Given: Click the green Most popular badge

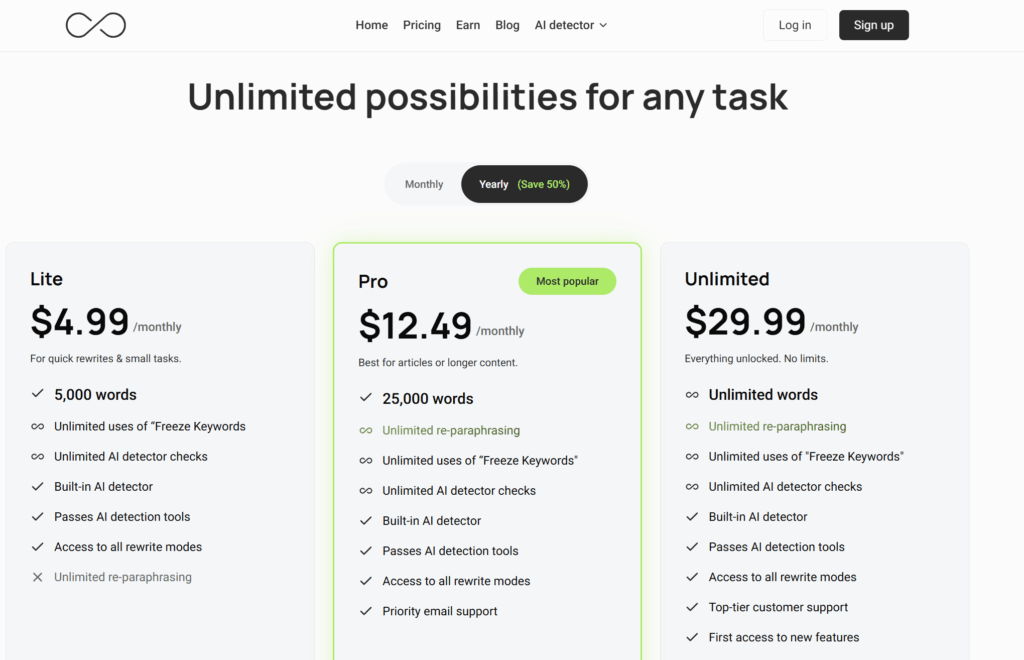Looking at the screenshot, I should (x=567, y=281).
